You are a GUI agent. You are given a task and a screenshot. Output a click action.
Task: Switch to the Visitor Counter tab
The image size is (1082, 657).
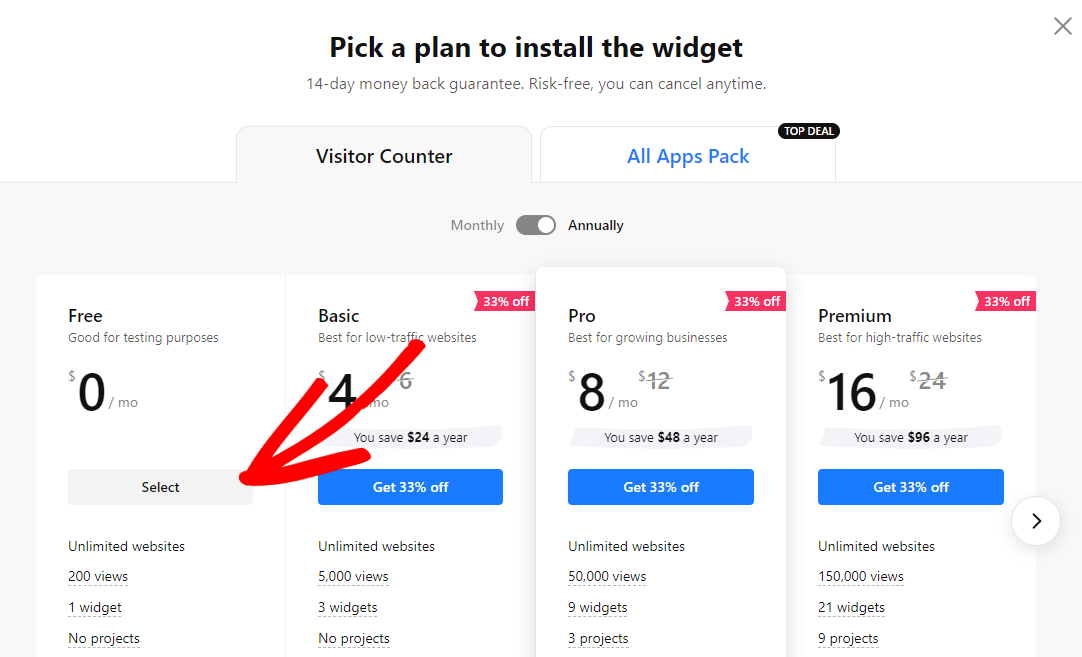pos(384,156)
